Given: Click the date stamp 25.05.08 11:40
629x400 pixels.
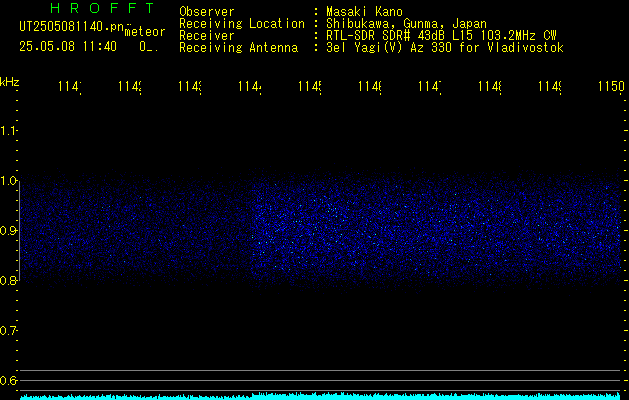Looking at the screenshot, I should pyautogui.click(x=68, y=46).
